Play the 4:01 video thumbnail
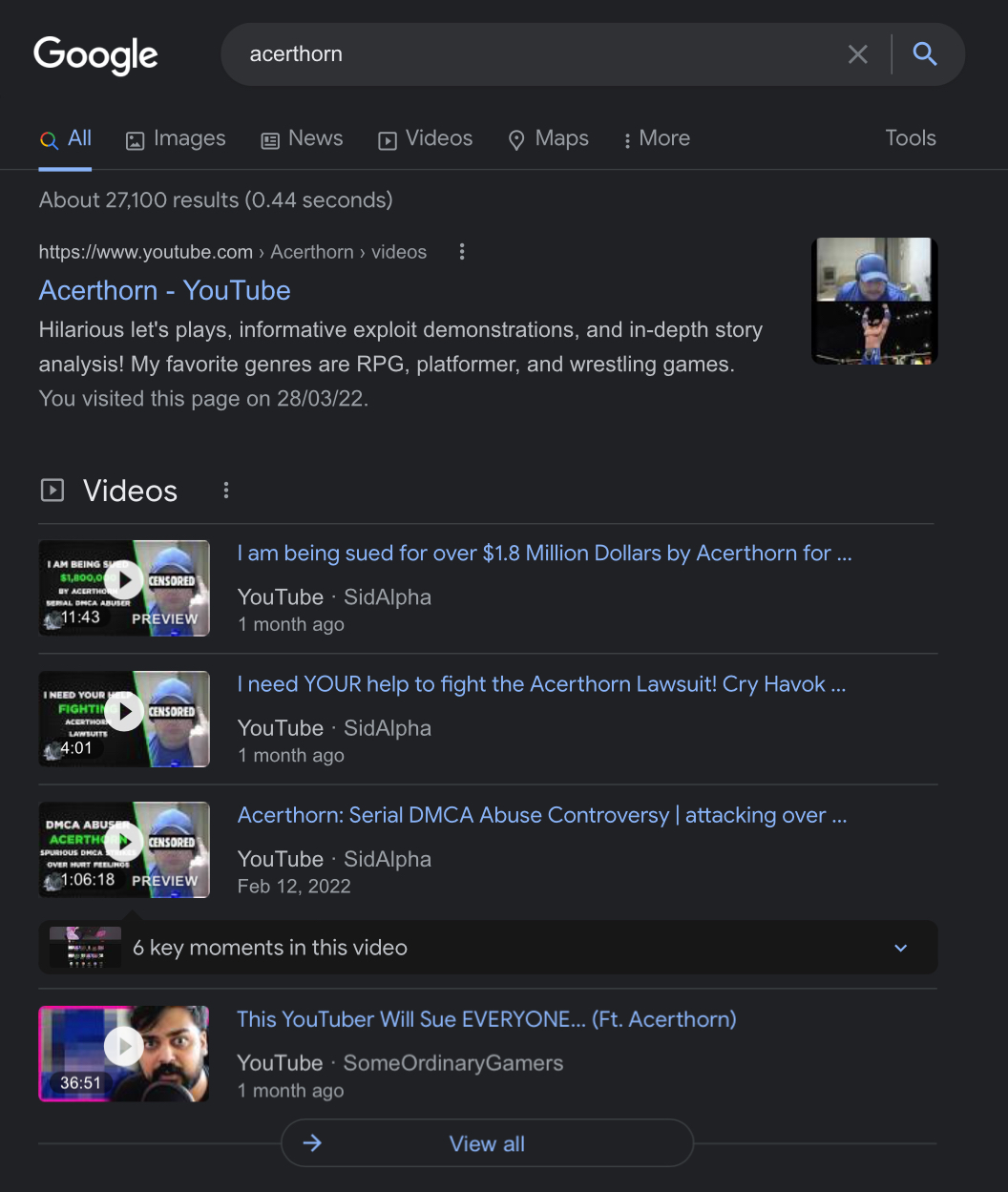This screenshot has width=1008, height=1192. click(124, 719)
